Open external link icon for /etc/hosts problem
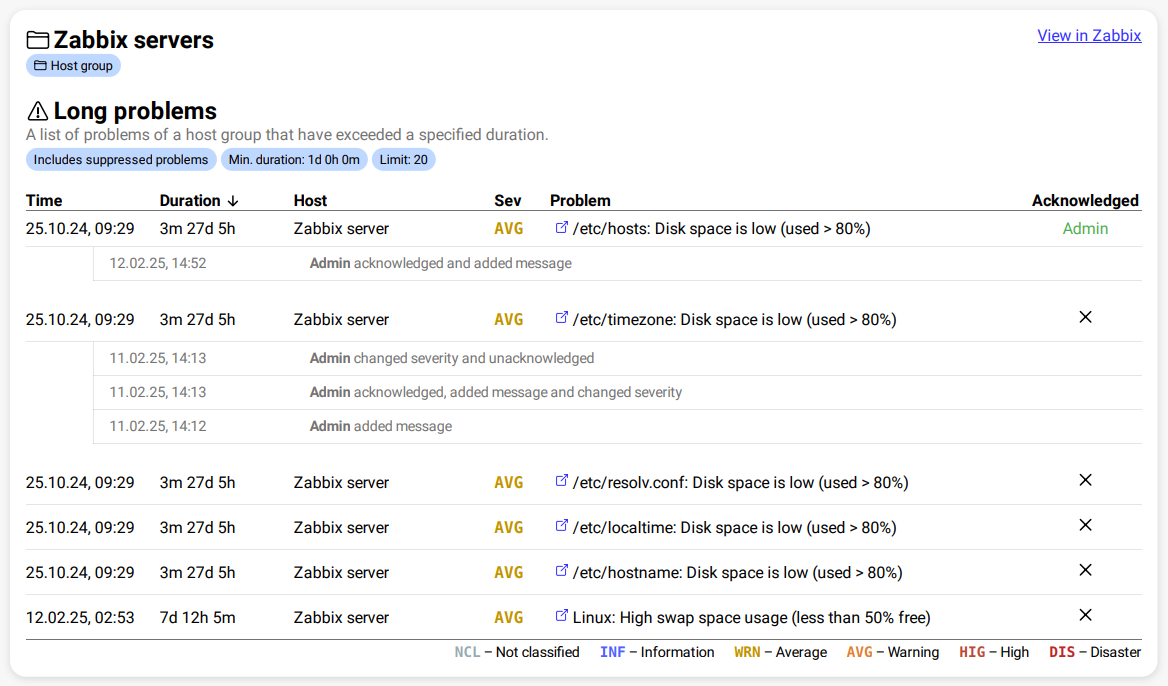1168x686 pixels. (x=561, y=228)
